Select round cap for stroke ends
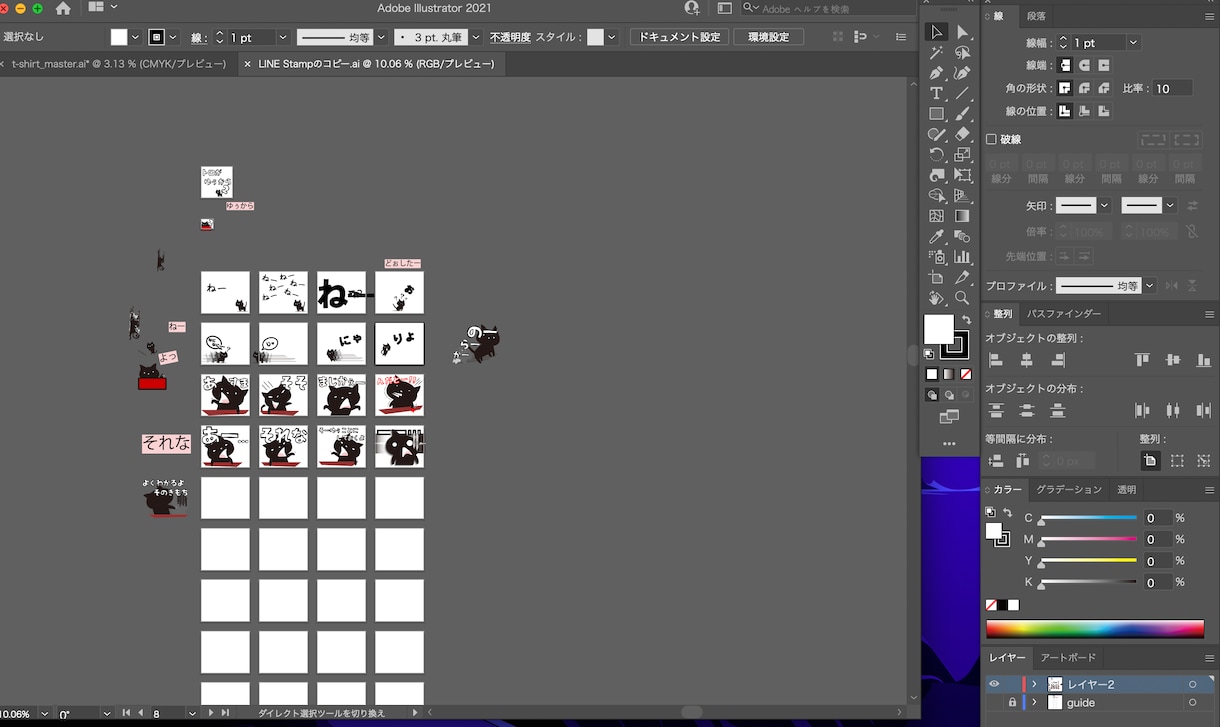The width and height of the screenshot is (1220, 727). point(1084,65)
